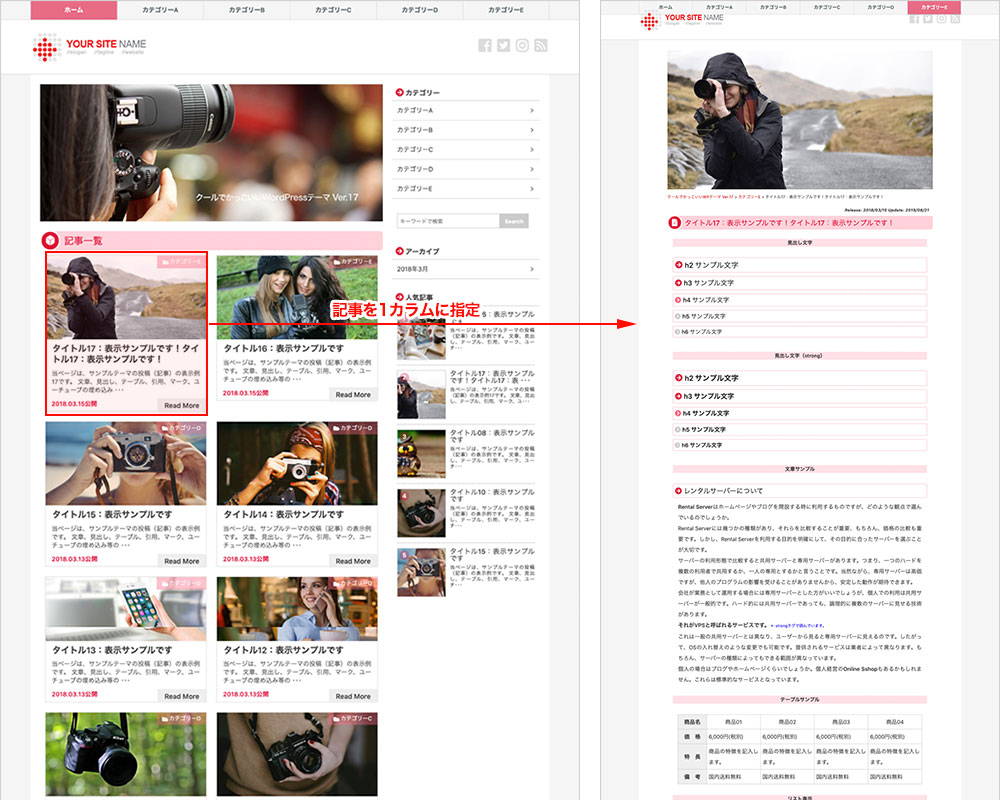Click the hero camera banner image
The width and height of the screenshot is (1000, 800).
point(211,152)
